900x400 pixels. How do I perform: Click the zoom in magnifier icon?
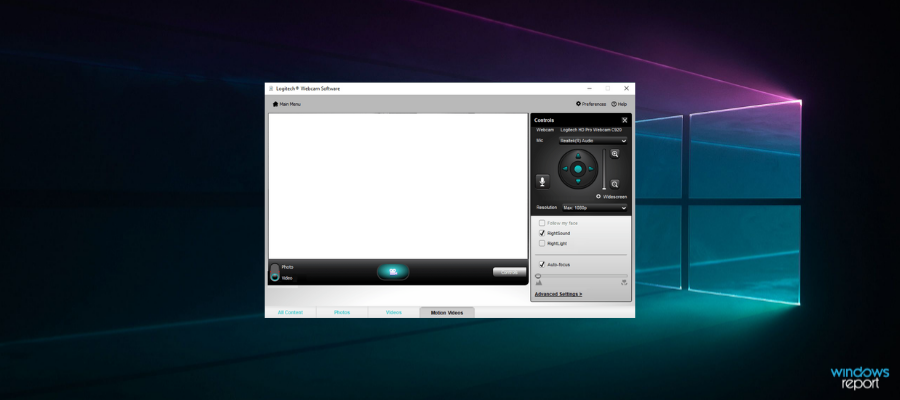(615, 154)
